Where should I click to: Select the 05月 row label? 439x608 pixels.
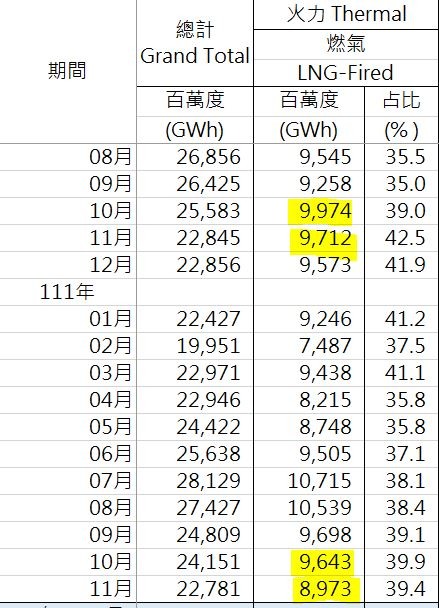(x=111, y=427)
